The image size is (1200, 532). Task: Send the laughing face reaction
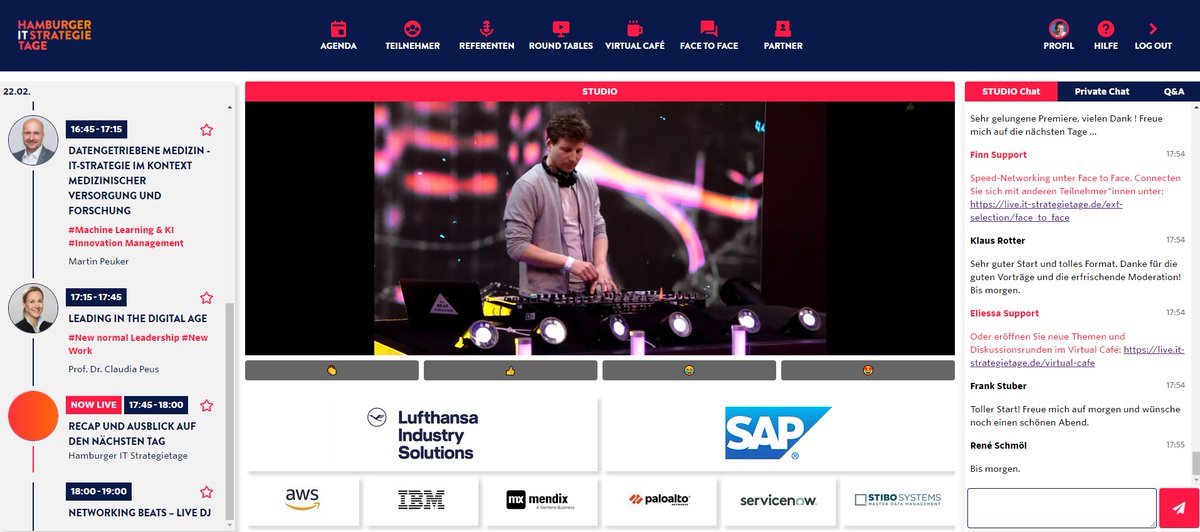click(689, 370)
